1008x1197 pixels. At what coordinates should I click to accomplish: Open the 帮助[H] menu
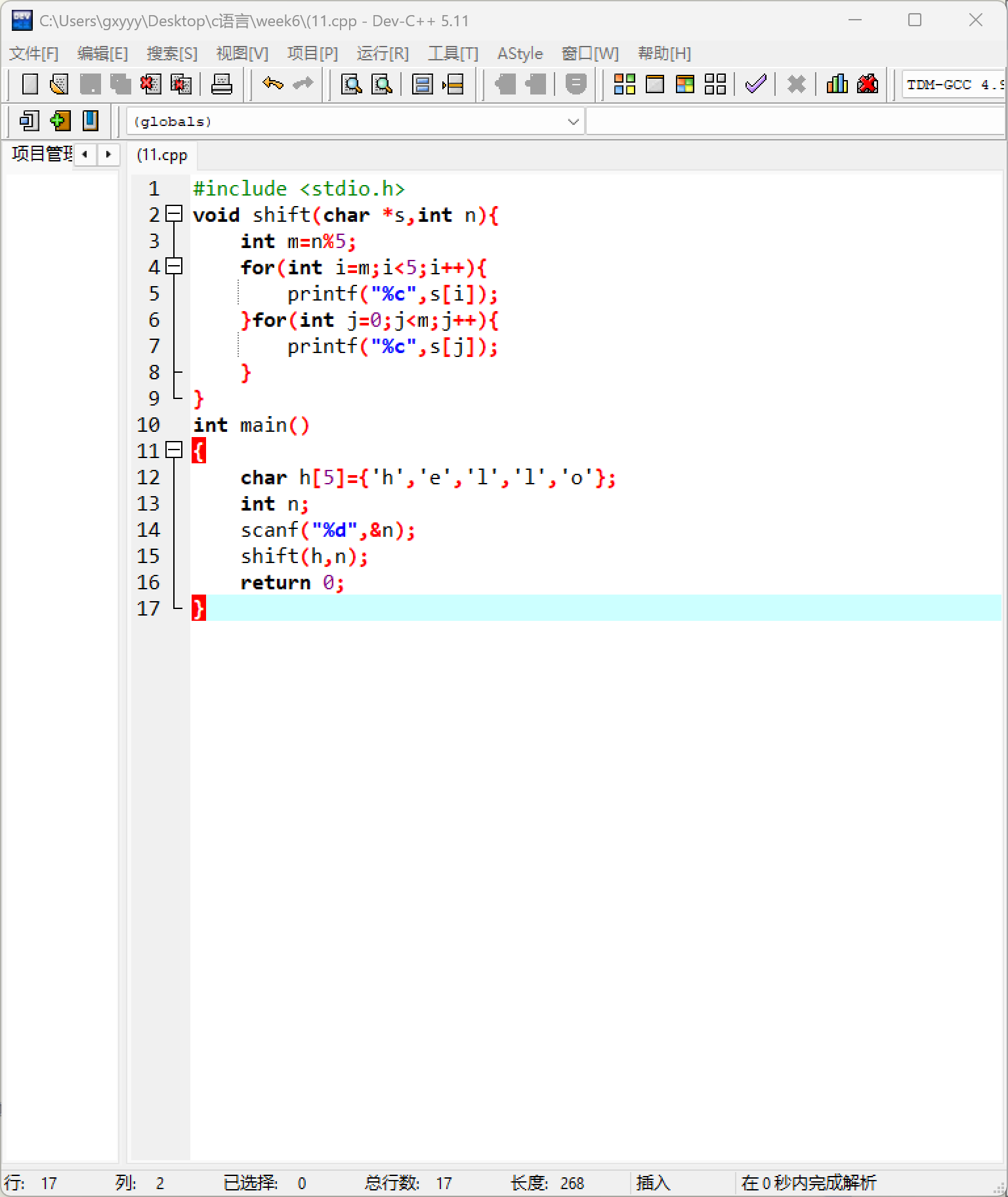(x=664, y=53)
